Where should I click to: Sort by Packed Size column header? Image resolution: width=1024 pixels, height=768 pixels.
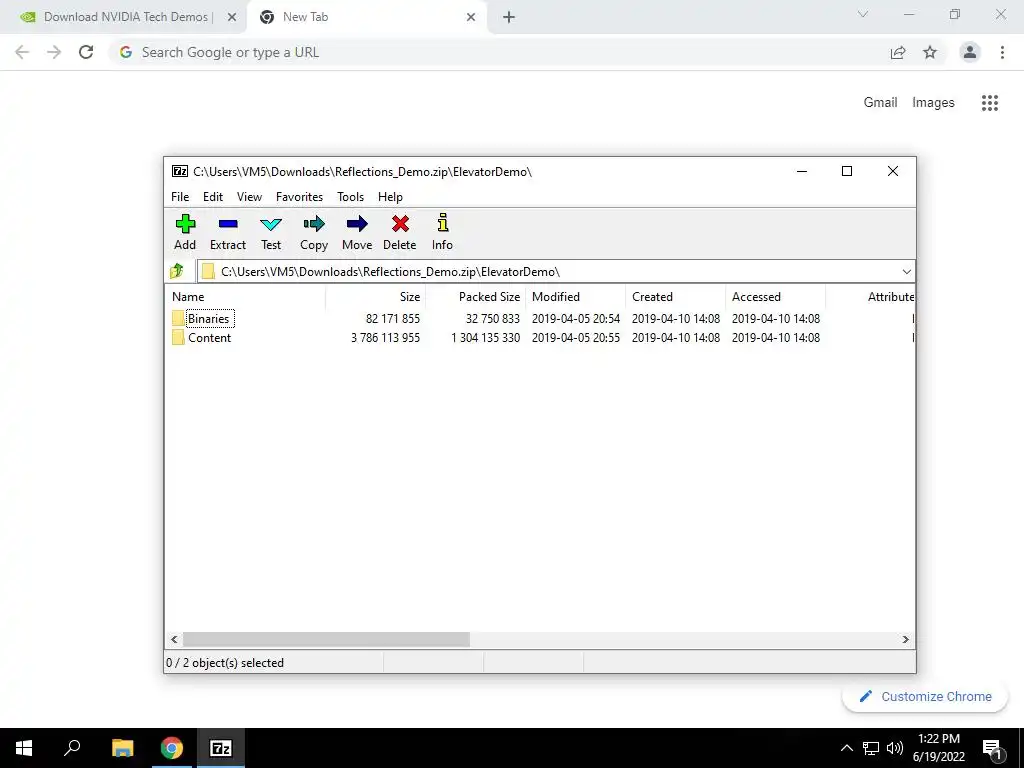(475, 296)
